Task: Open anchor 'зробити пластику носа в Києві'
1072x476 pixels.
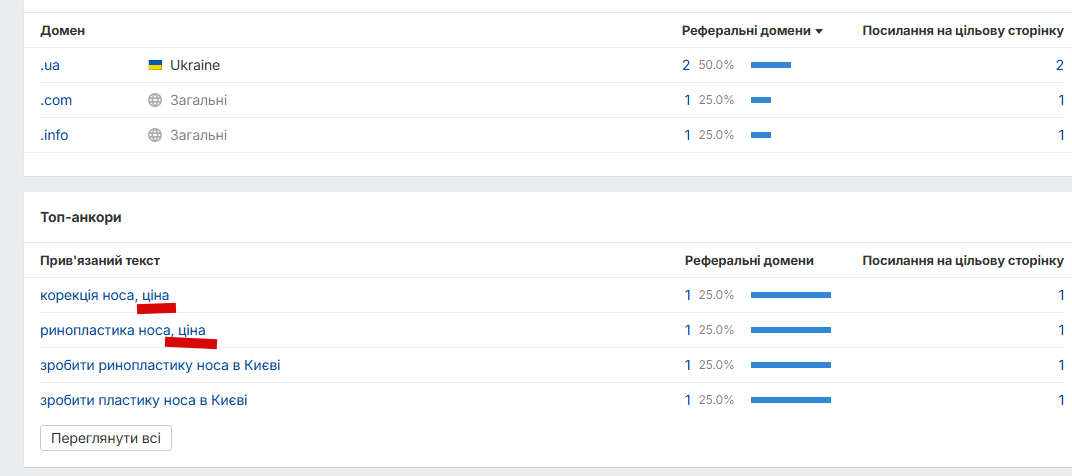Action: coord(143,400)
